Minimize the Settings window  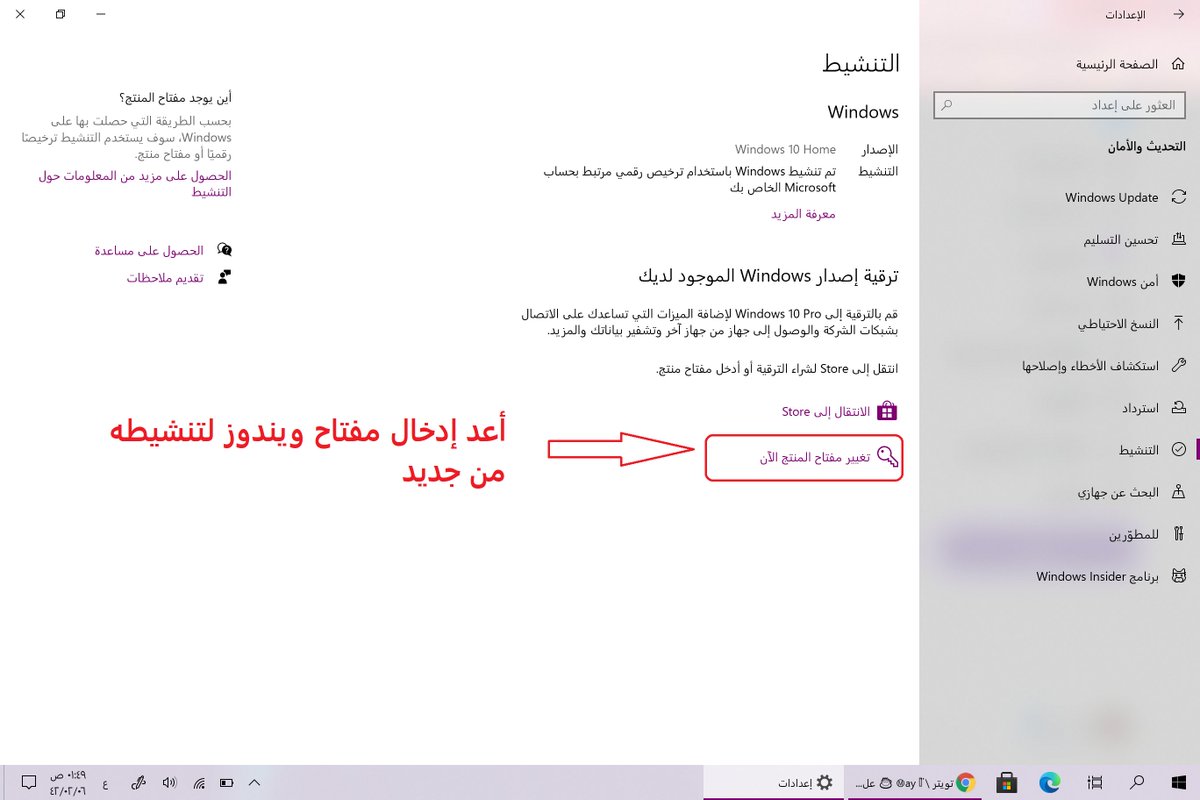103,15
